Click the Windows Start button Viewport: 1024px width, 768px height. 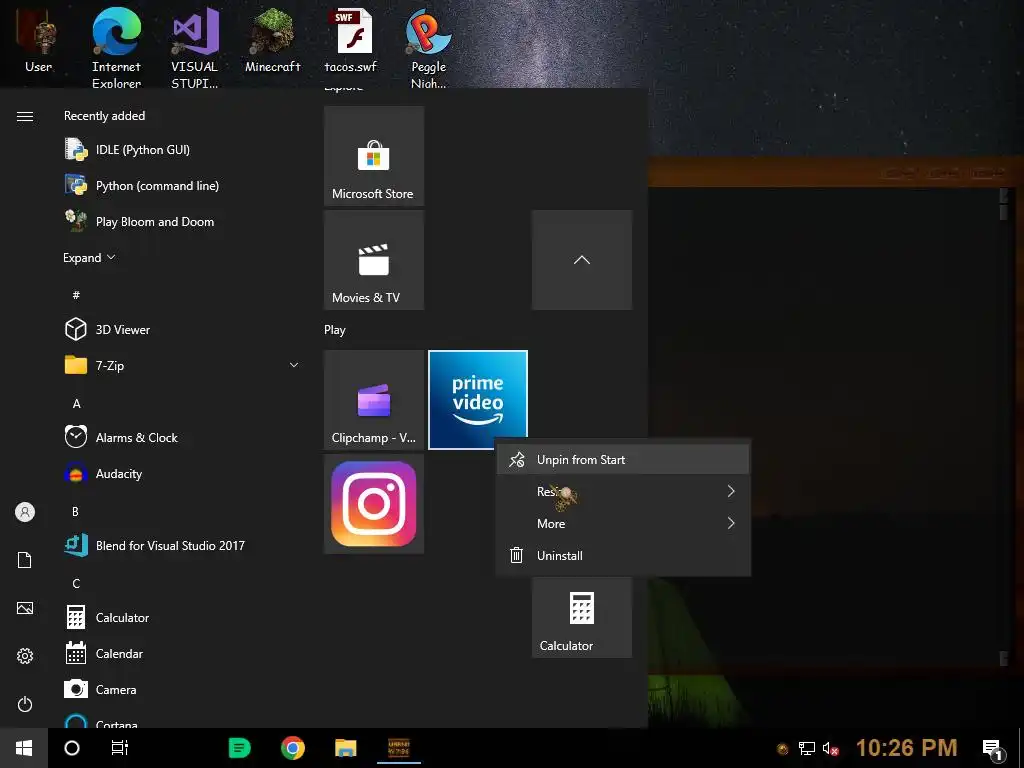pos(24,748)
